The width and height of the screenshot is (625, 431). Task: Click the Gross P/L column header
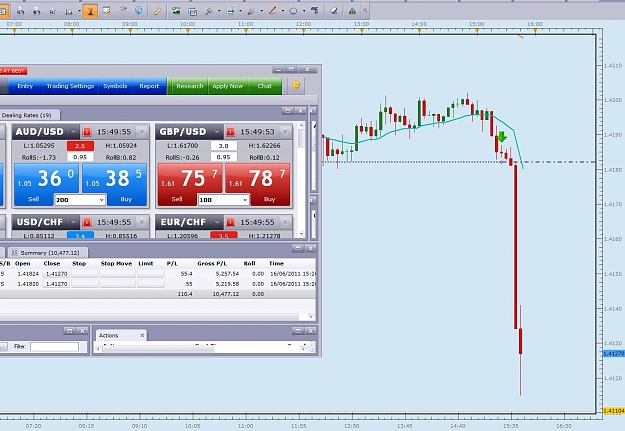click(212, 264)
